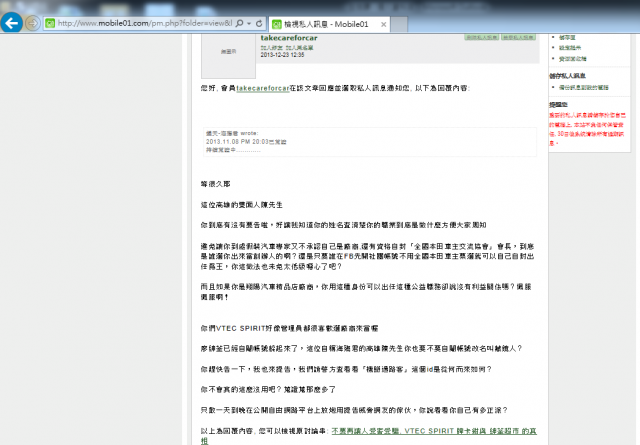Viewport: 640px width, 445px height.
Task: Open the address bar autocomplete dropdown arrow
Action: 249,24
